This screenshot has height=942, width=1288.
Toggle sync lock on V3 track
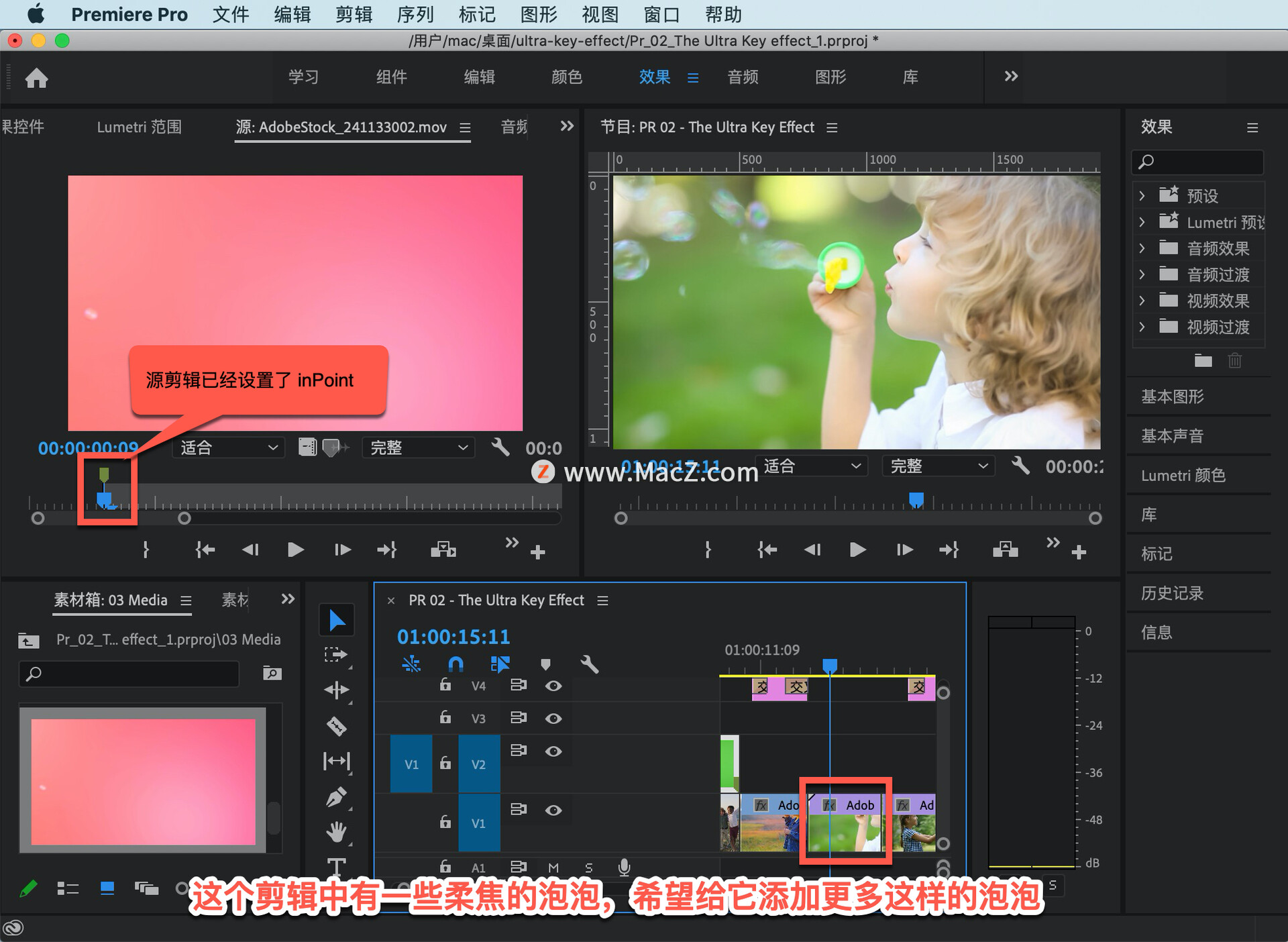(x=518, y=718)
